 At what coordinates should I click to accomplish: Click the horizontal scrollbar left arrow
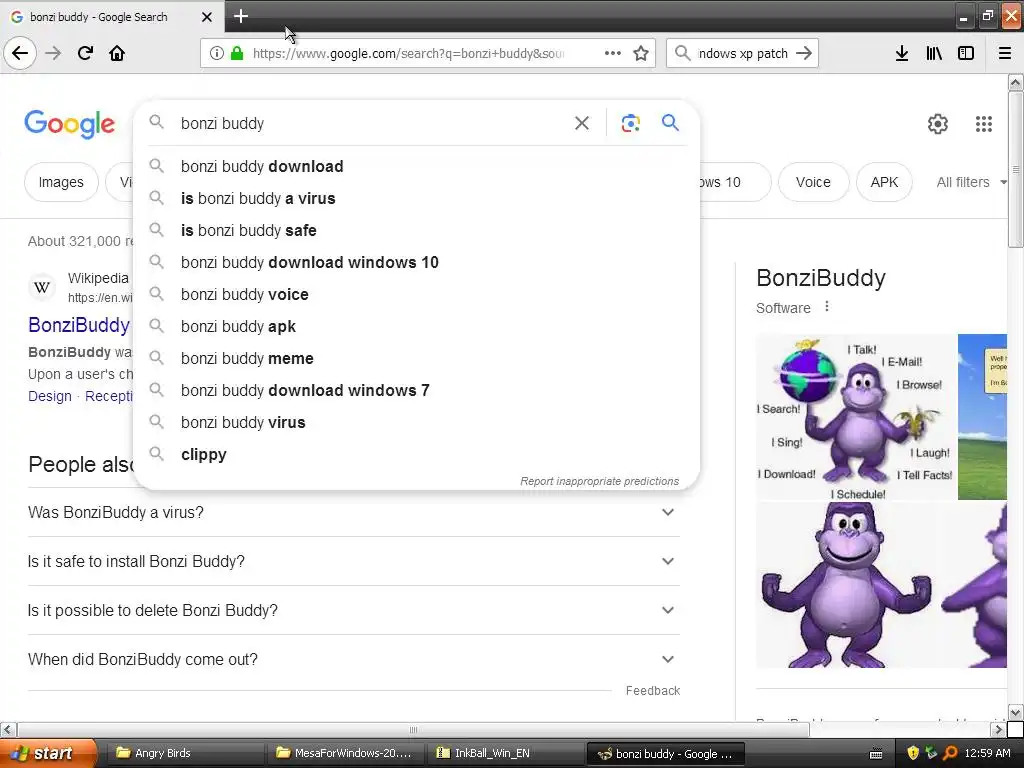tap(8, 729)
